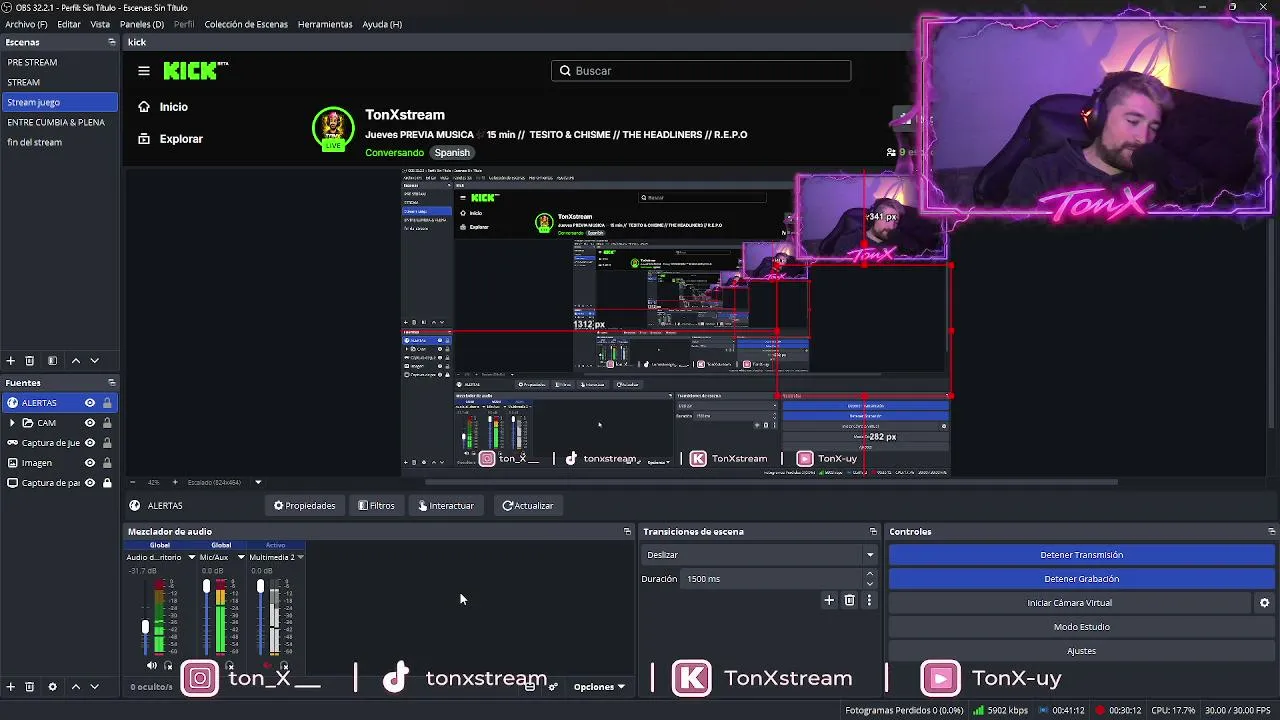Open the Herramientas menu
This screenshot has width=1280, height=720.
click(x=325, y=24)
